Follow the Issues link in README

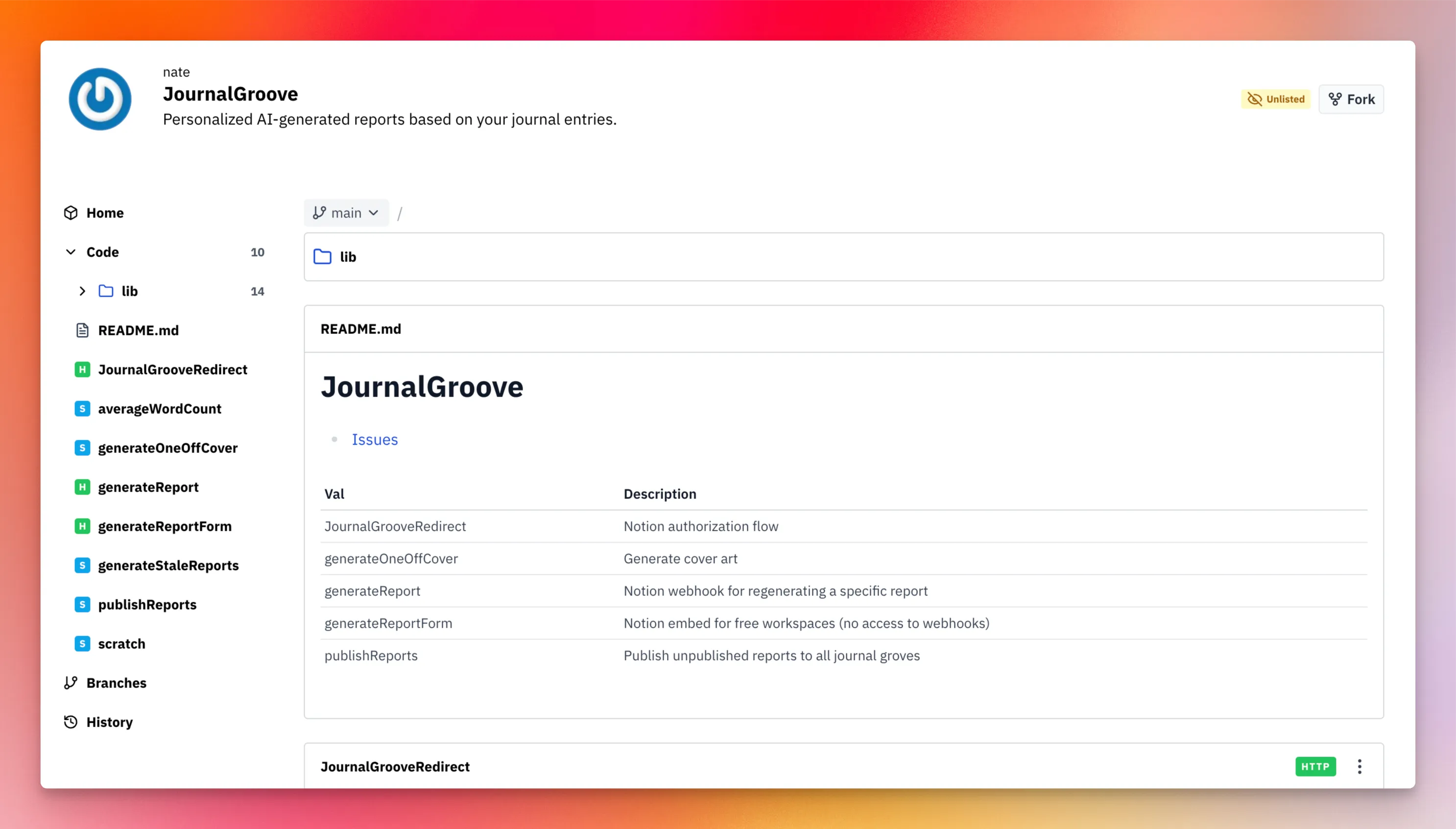(x=374, y=440)
